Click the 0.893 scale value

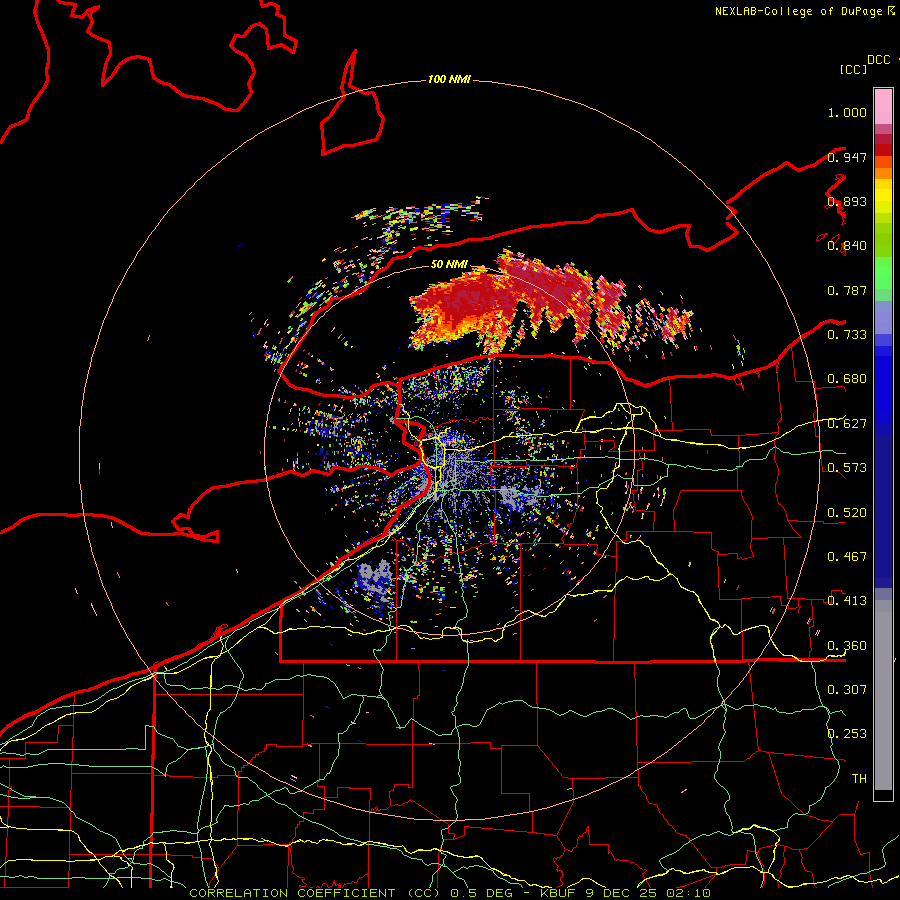847,201
